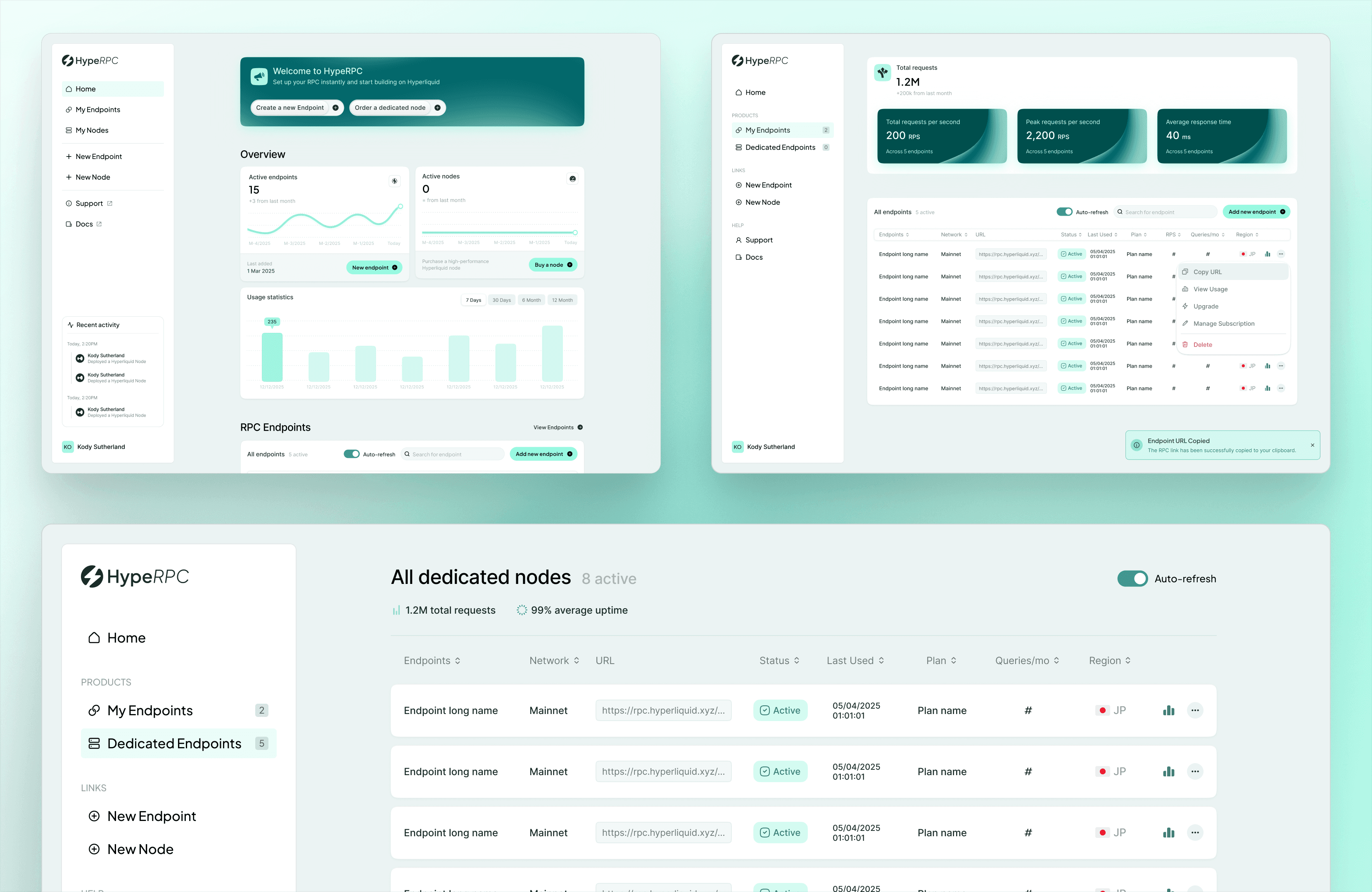This screenshot has width=1372, height=892.
Task: Switch Usage statistics to 30 Days
Action: [x=501, y=300]
